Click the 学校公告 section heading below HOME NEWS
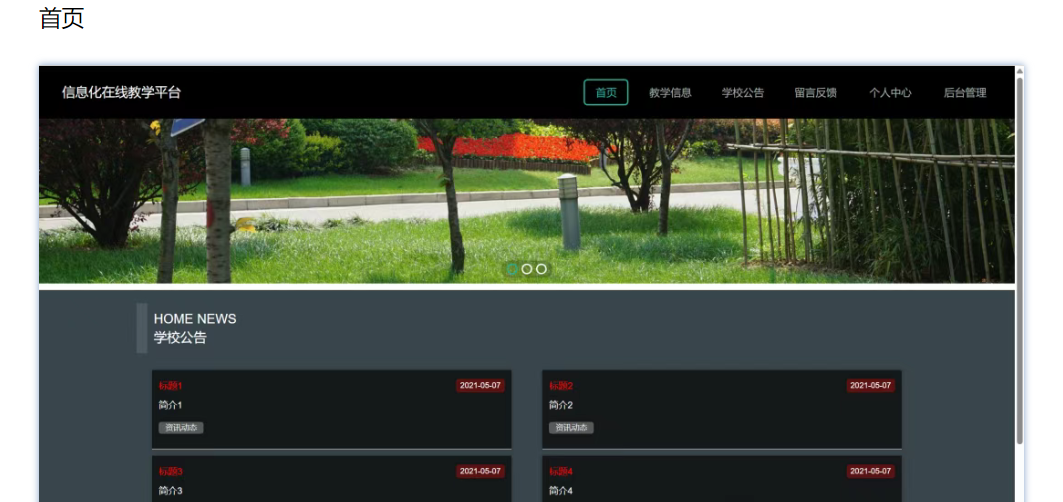 (x=180, y=338)
